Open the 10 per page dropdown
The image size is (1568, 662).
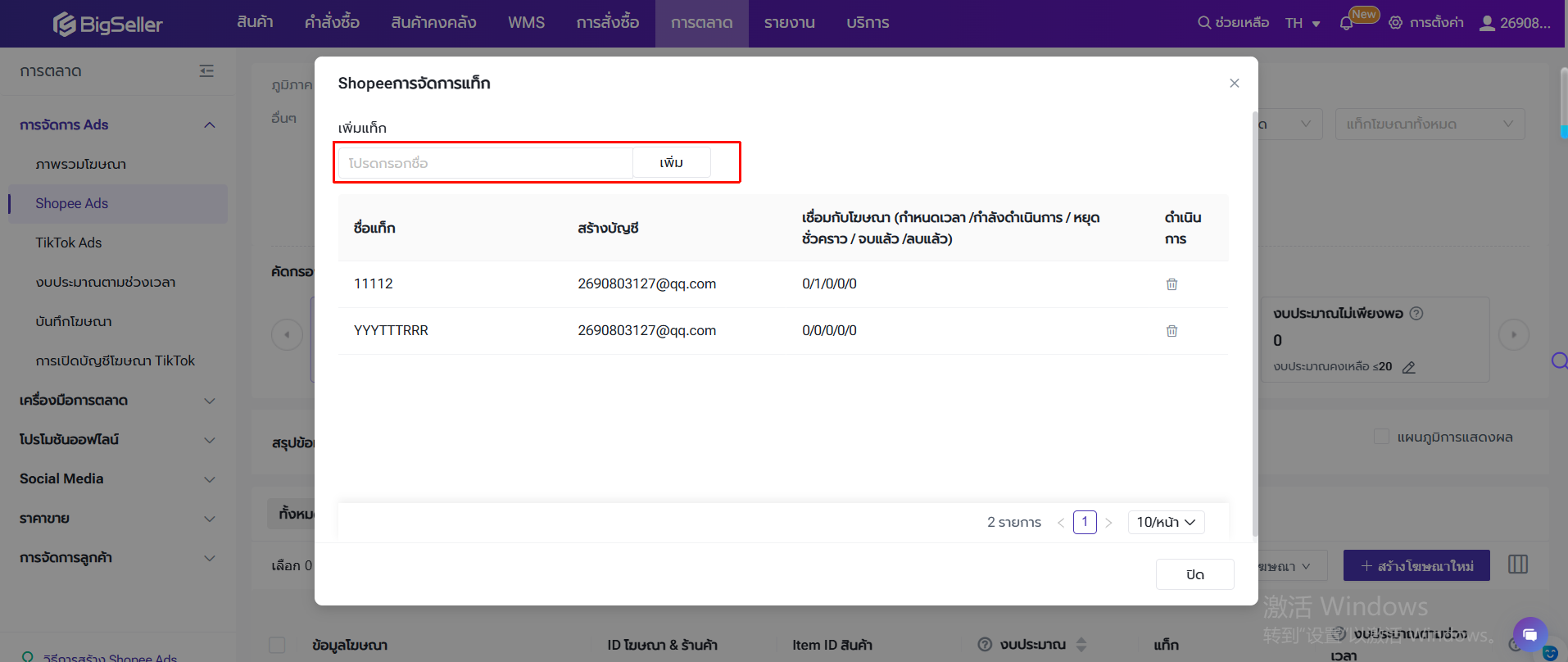point(1165,522)
